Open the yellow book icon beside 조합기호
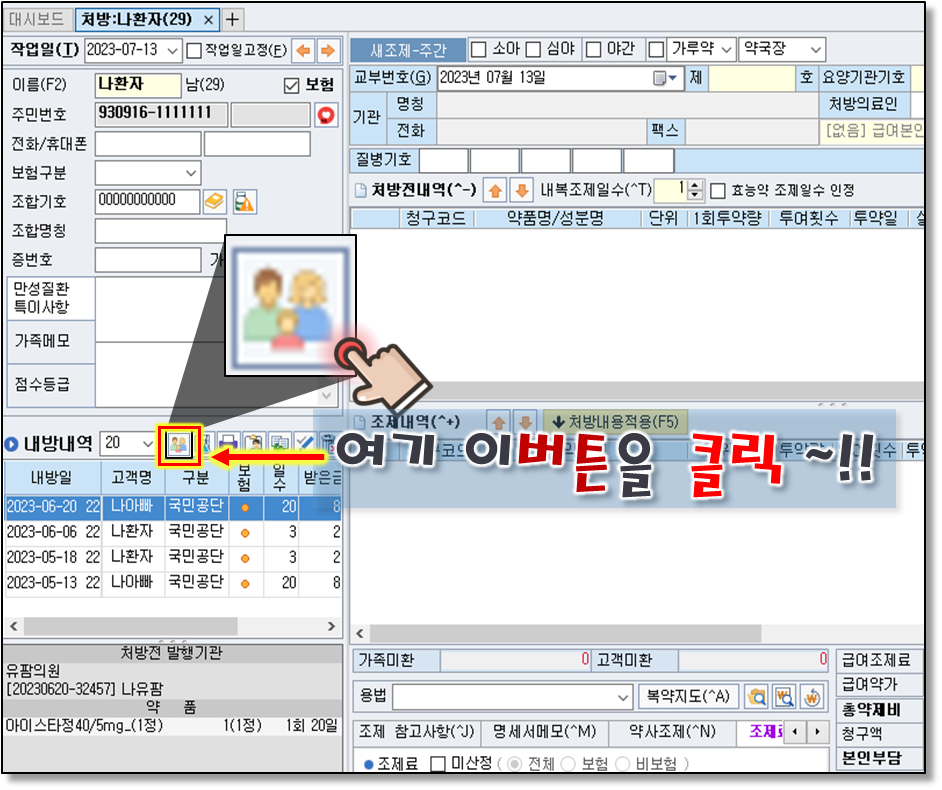Image resolution: width=942 pixels, height=790 pixels. (x=215, y=202)
